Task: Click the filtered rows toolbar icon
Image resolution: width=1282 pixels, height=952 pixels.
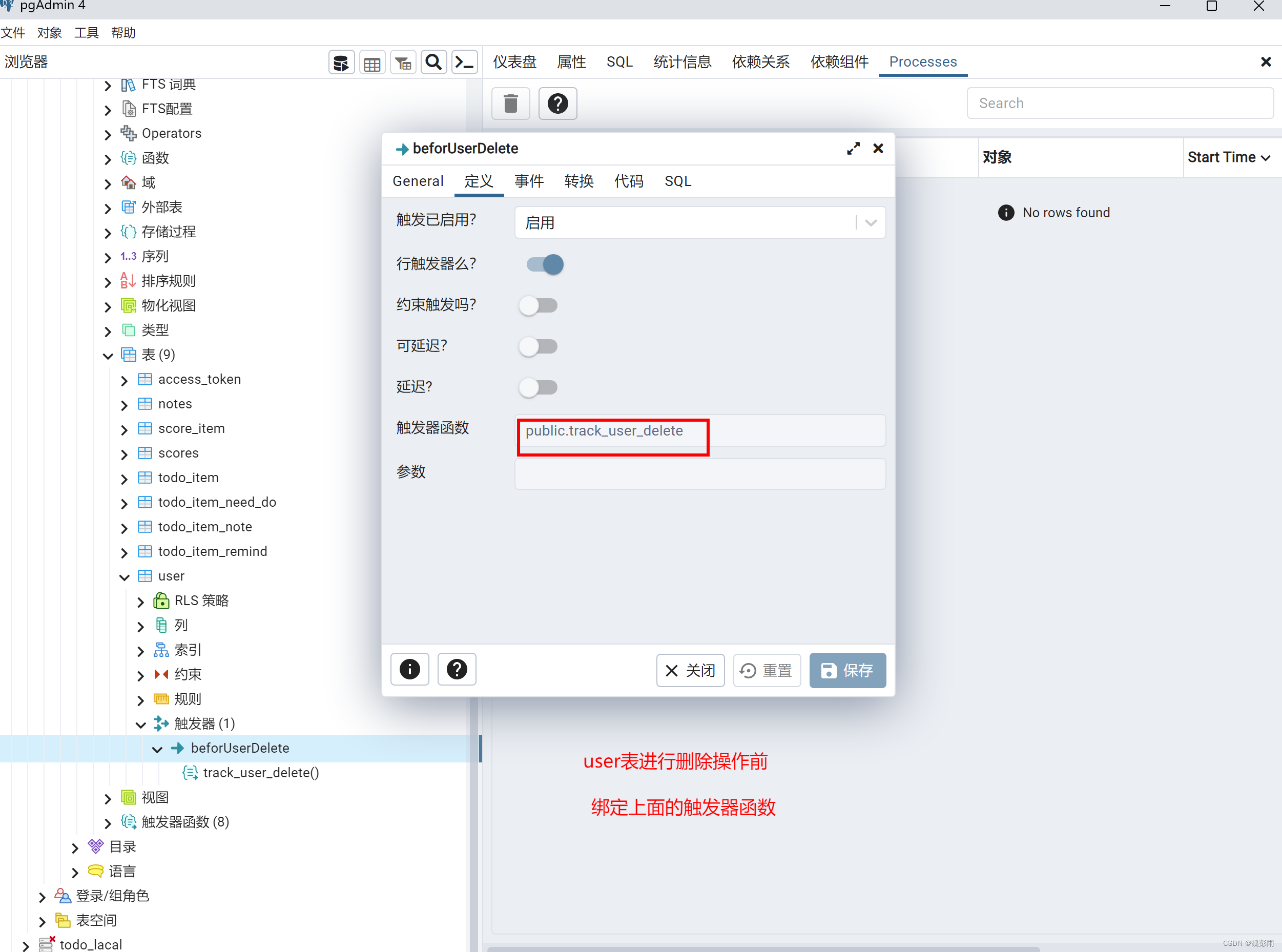Action: tap(403, 62)
